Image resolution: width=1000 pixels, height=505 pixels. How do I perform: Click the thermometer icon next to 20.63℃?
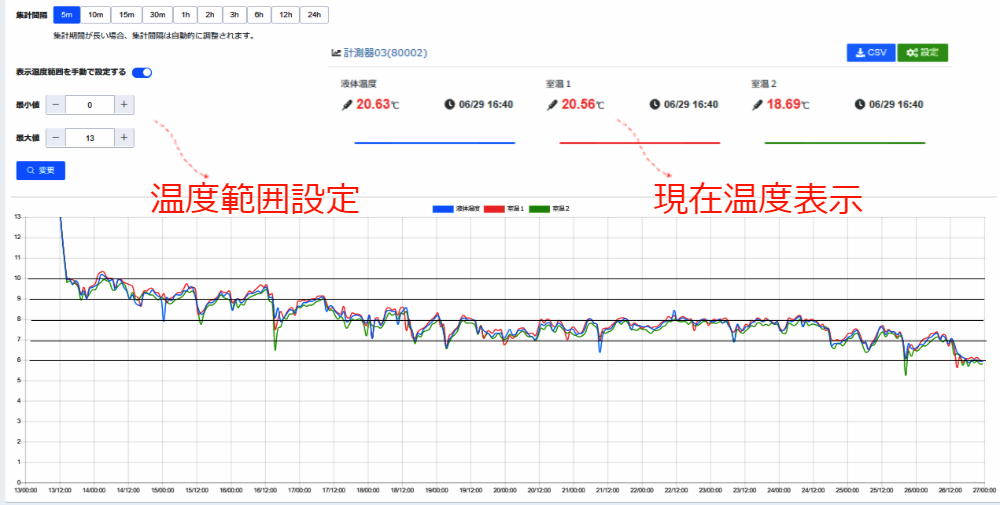coord(348,104)
